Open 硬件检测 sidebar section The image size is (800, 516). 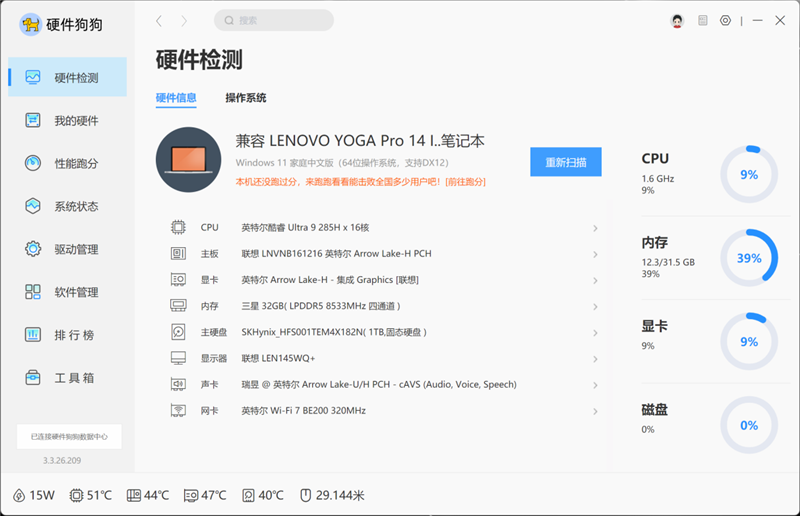pos(67,77)
